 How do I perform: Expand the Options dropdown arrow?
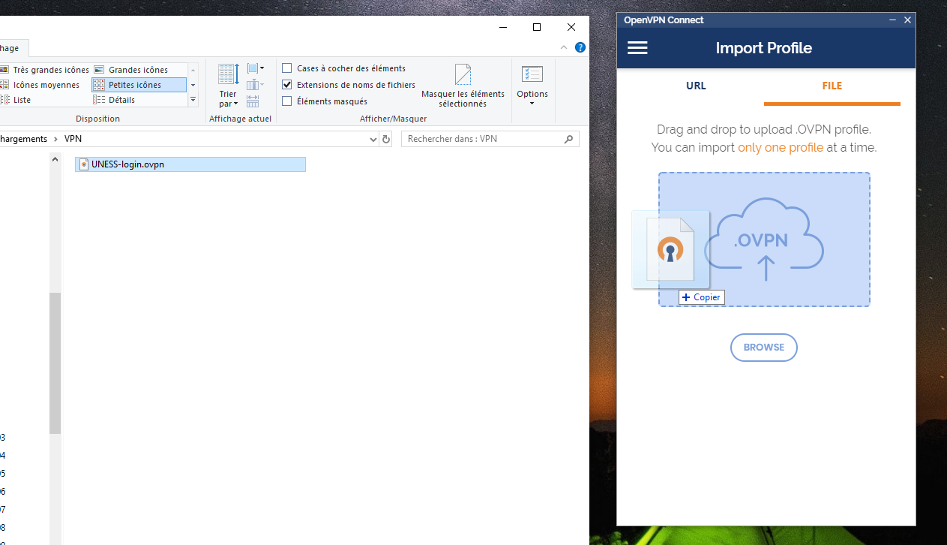[x=532, y=103]
